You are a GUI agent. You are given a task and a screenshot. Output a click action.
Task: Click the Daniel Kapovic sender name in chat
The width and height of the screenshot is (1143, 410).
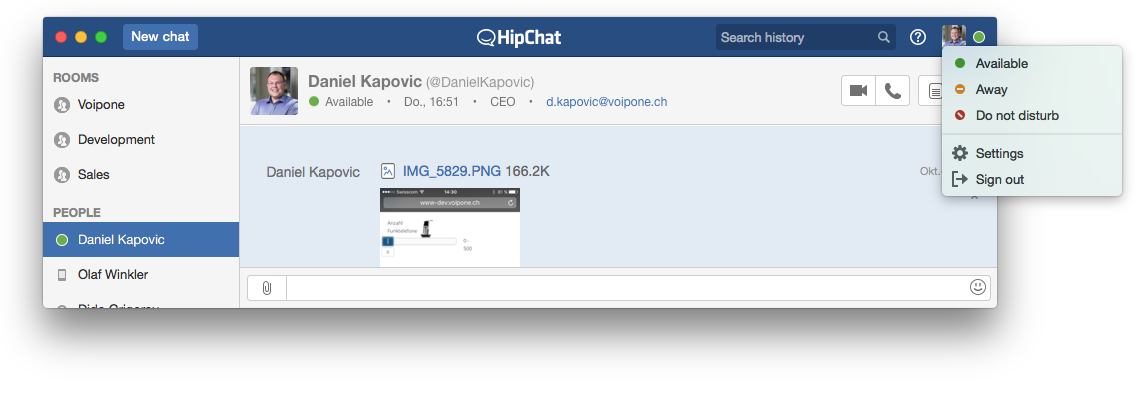[x=313, y=172]
